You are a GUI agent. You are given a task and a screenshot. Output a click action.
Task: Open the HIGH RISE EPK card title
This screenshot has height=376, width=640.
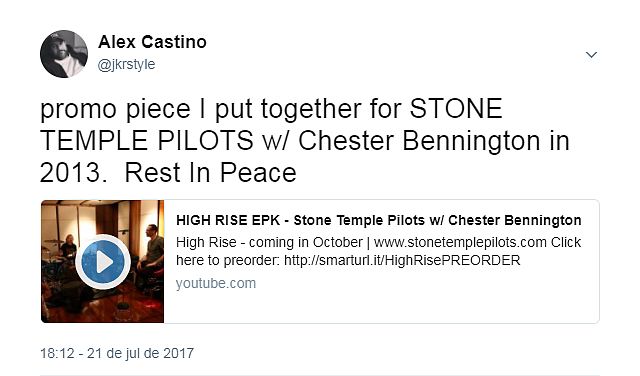tap(378, 220)
